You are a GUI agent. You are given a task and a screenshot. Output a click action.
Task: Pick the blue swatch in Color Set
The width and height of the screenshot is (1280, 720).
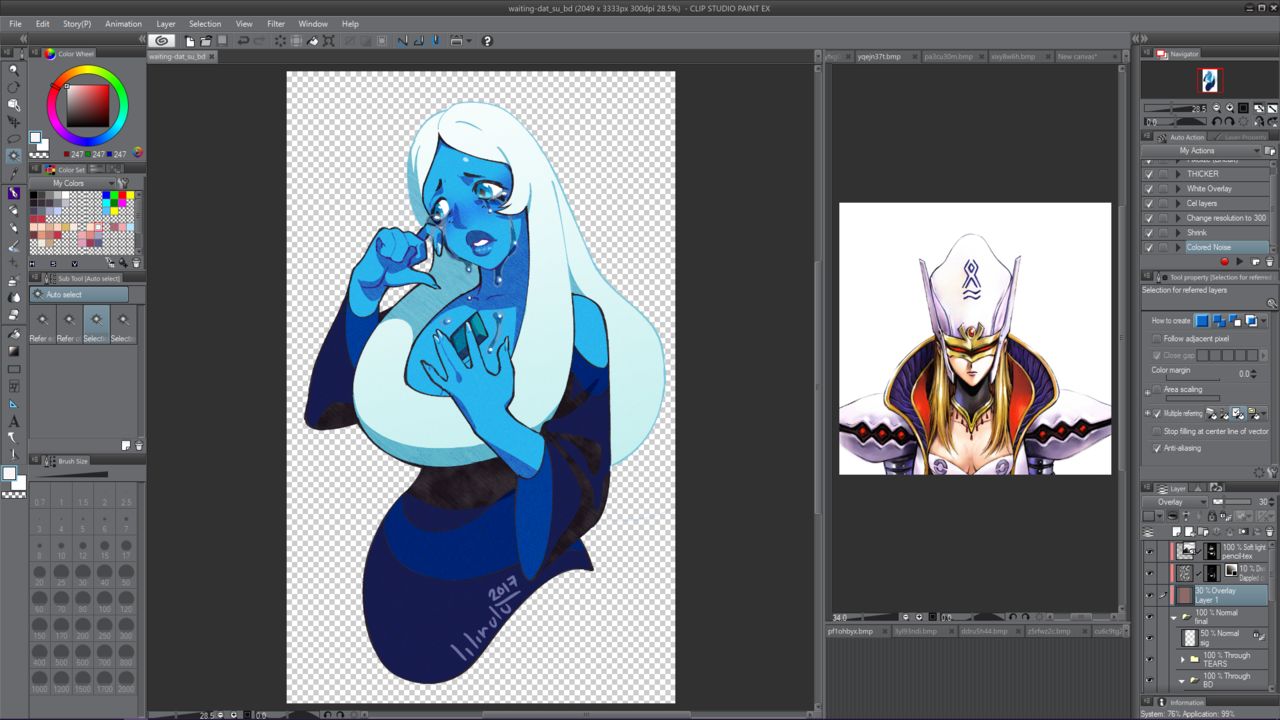(x=106, y=195)
